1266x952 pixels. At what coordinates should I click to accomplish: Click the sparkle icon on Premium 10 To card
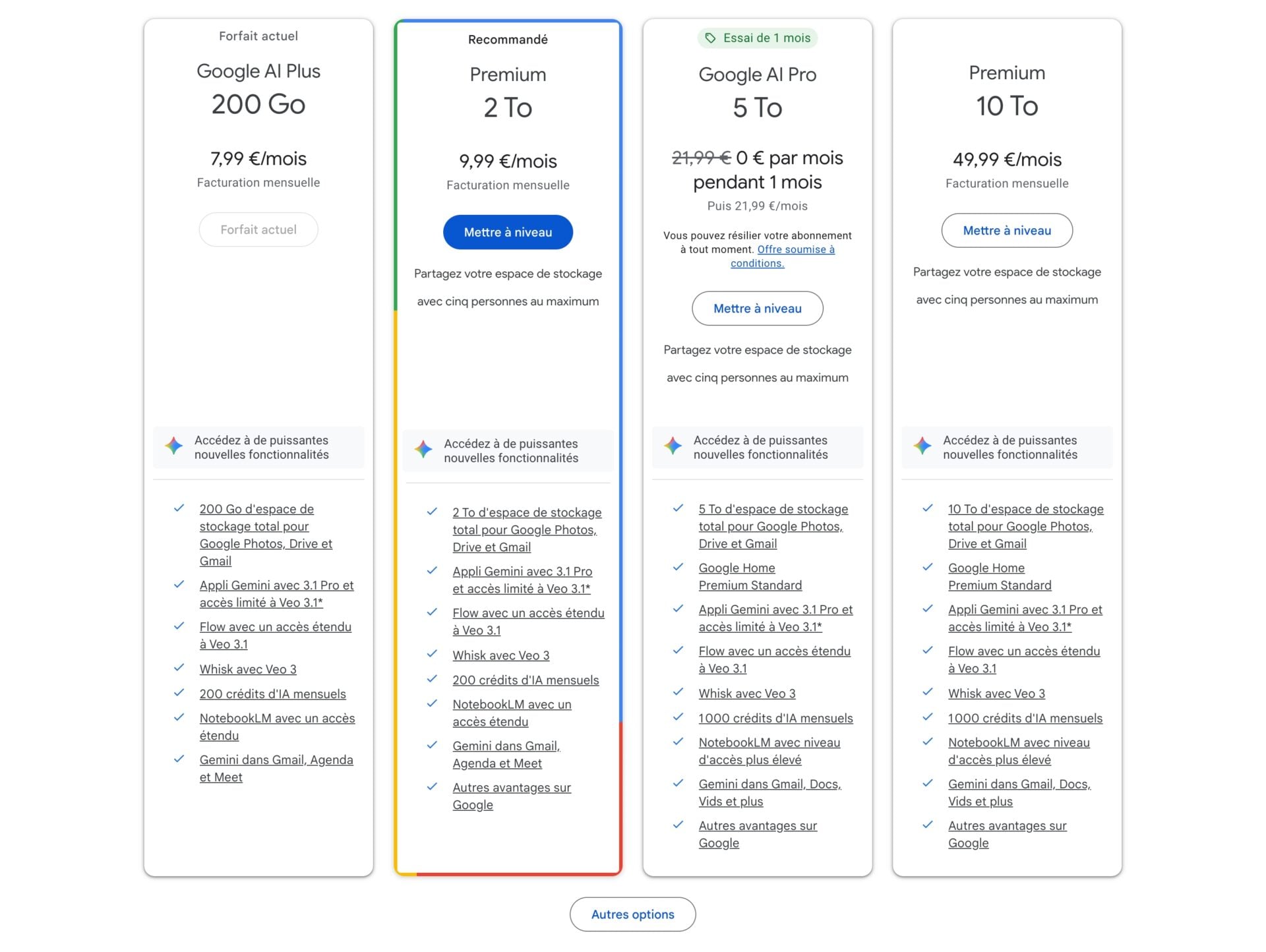(922, 447)
